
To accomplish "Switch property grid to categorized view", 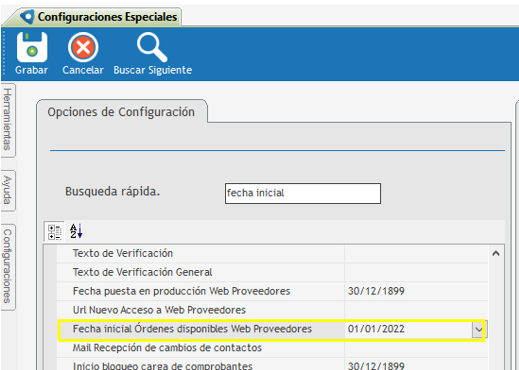I will [55, 232].
